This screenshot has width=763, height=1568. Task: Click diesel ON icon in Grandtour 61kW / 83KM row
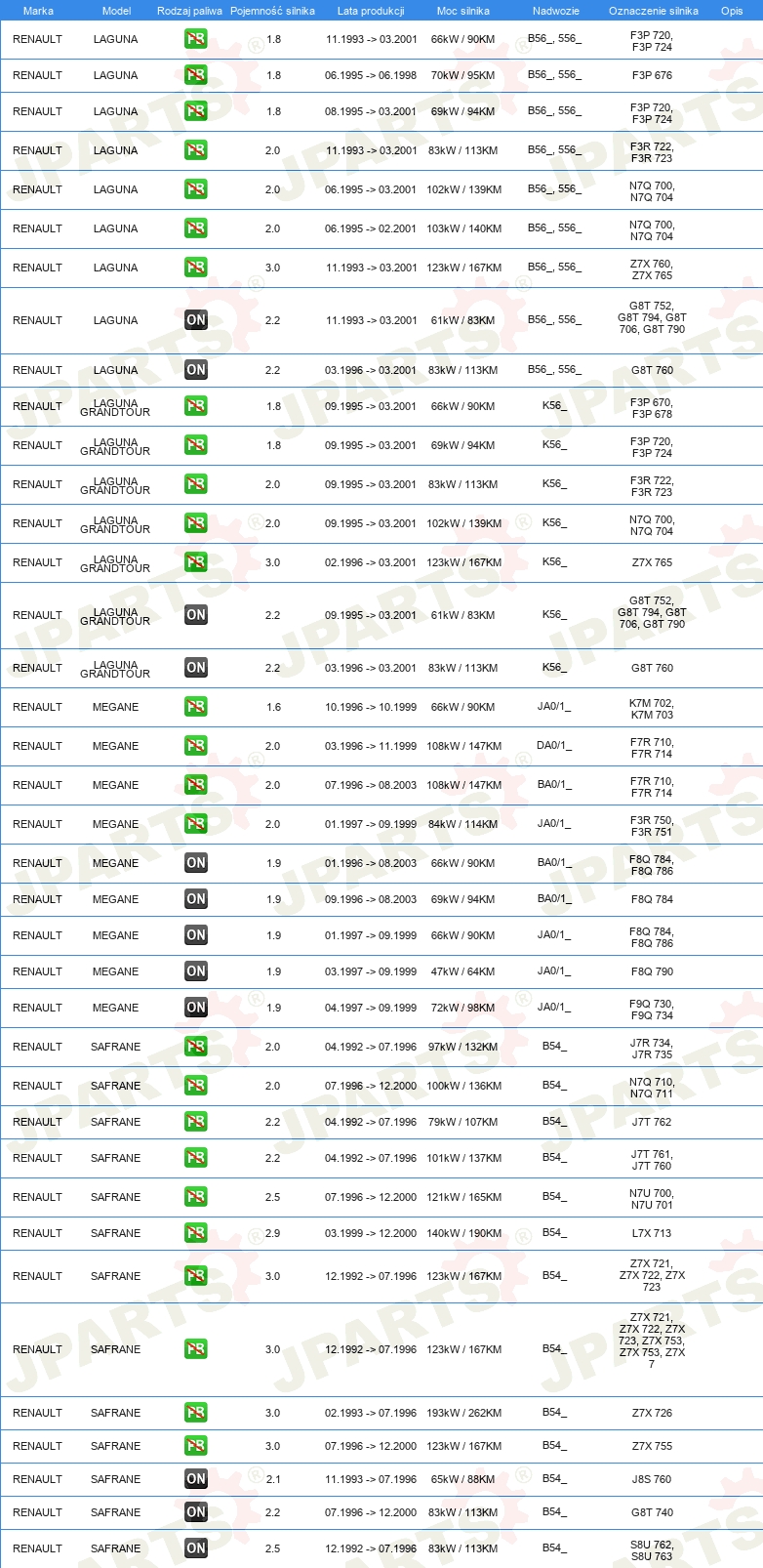point(196,615)
